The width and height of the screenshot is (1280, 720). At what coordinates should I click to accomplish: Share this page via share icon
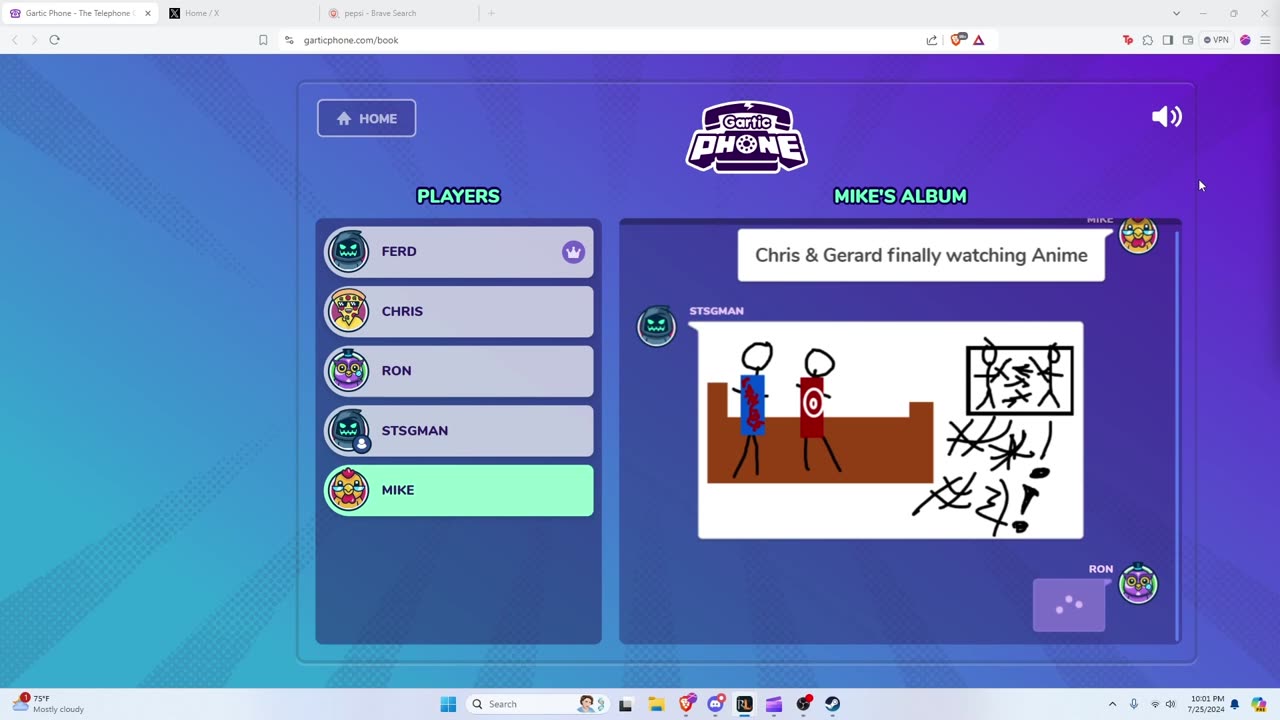[932, 40]
